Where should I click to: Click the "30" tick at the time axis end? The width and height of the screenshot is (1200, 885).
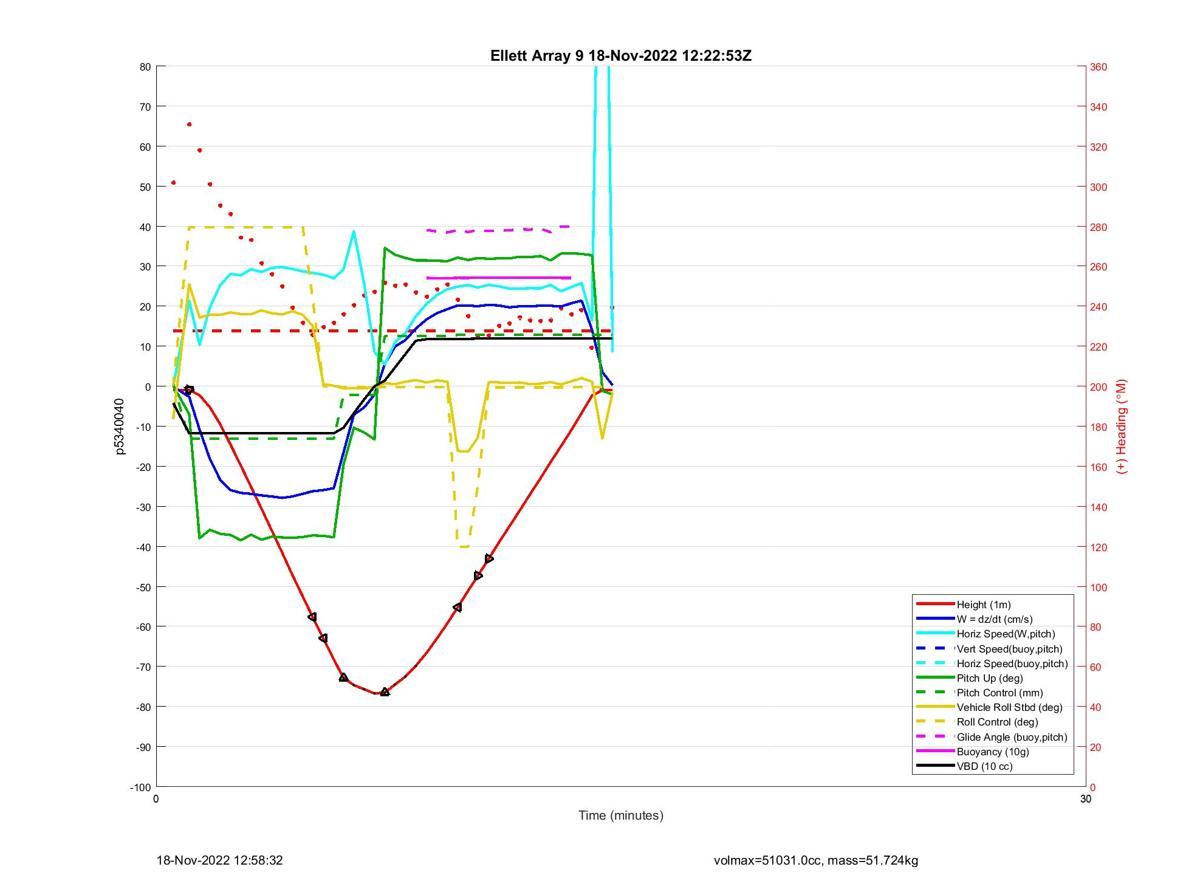coord(1085,799)
